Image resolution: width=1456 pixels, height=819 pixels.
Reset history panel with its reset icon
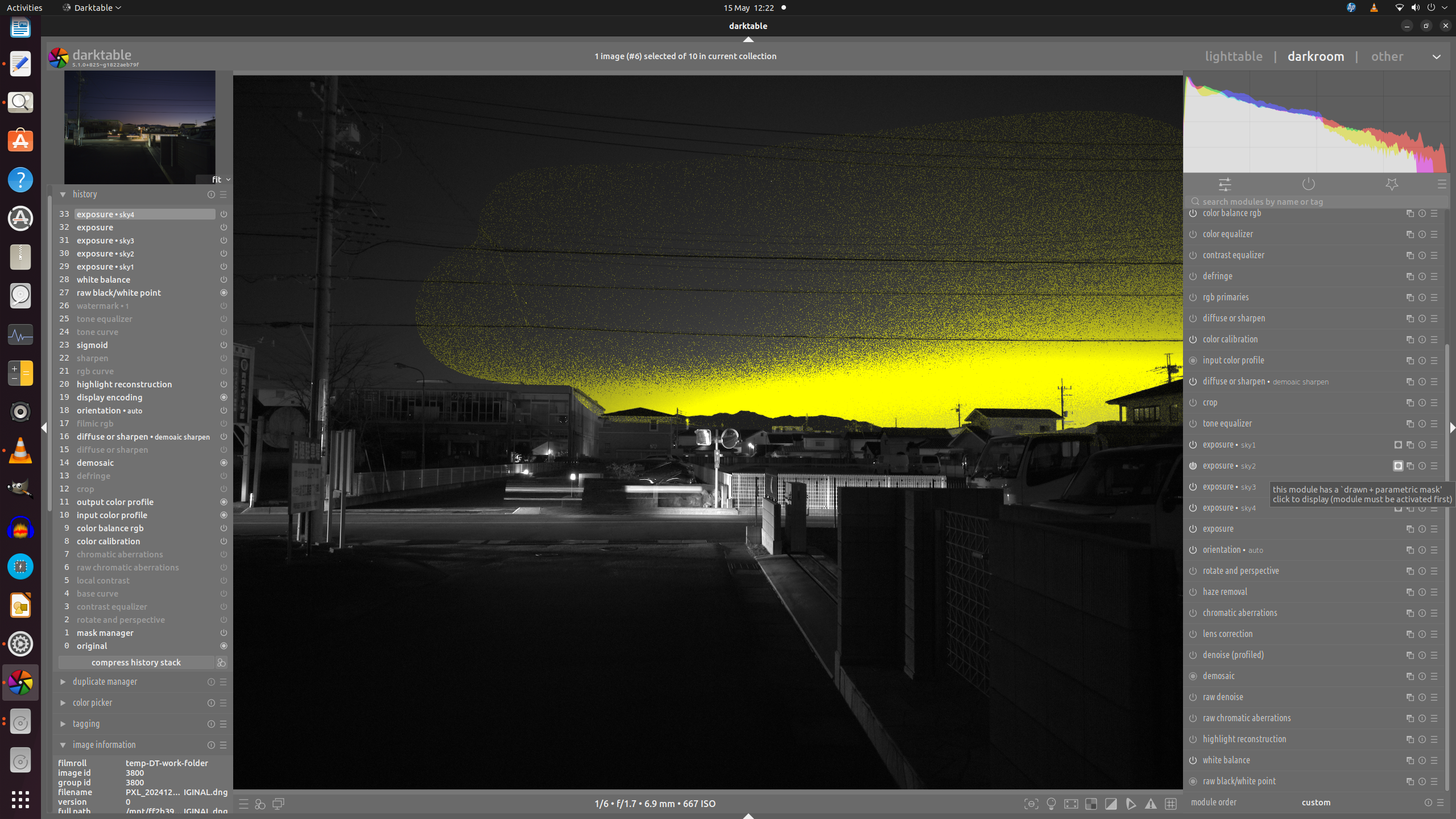pyautogui.click(x=211, y=195)
